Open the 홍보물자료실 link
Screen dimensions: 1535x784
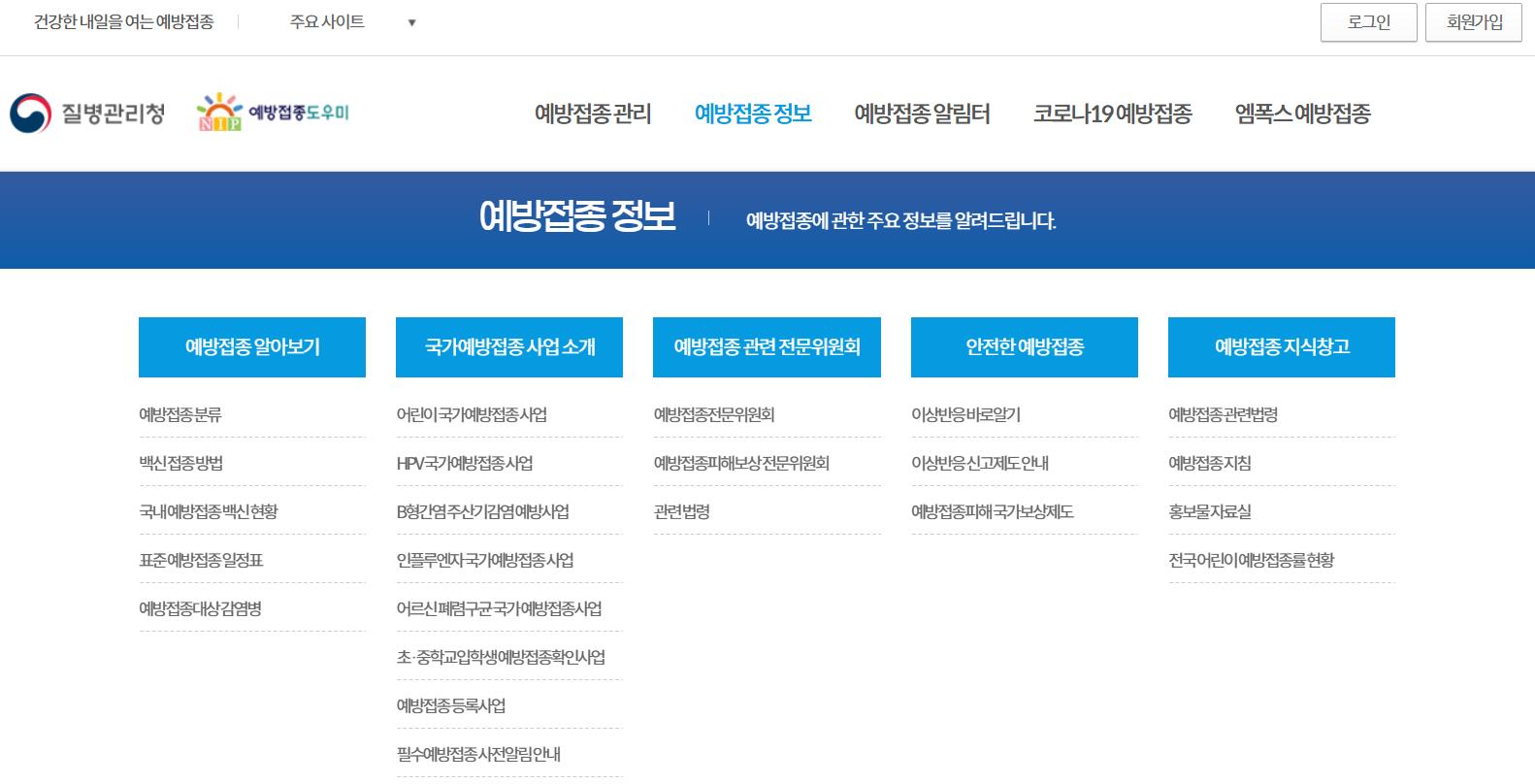1210,512
